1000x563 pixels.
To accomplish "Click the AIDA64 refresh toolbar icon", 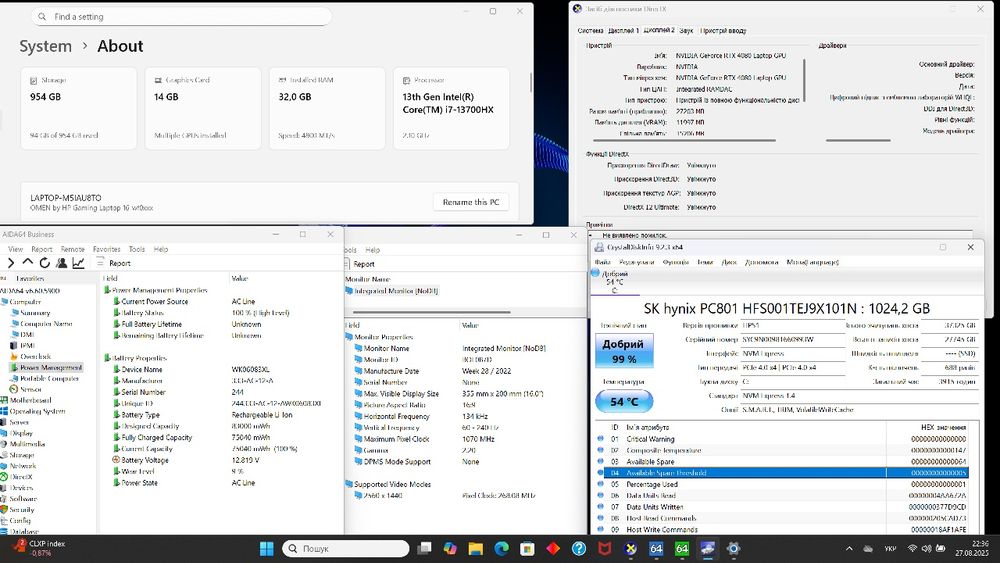I will pos(45,263).
